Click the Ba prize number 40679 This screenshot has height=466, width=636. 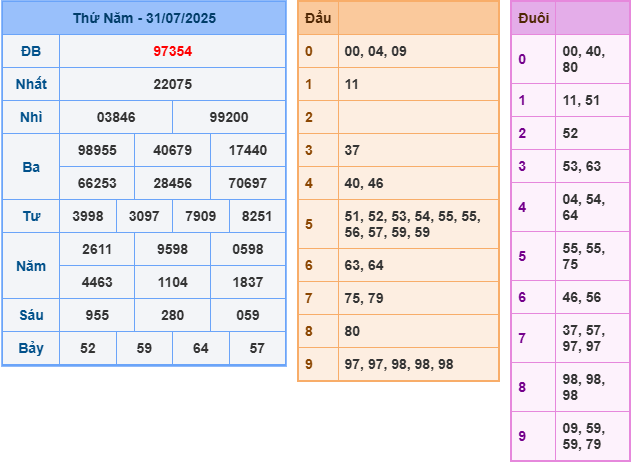tap(172, 150)
